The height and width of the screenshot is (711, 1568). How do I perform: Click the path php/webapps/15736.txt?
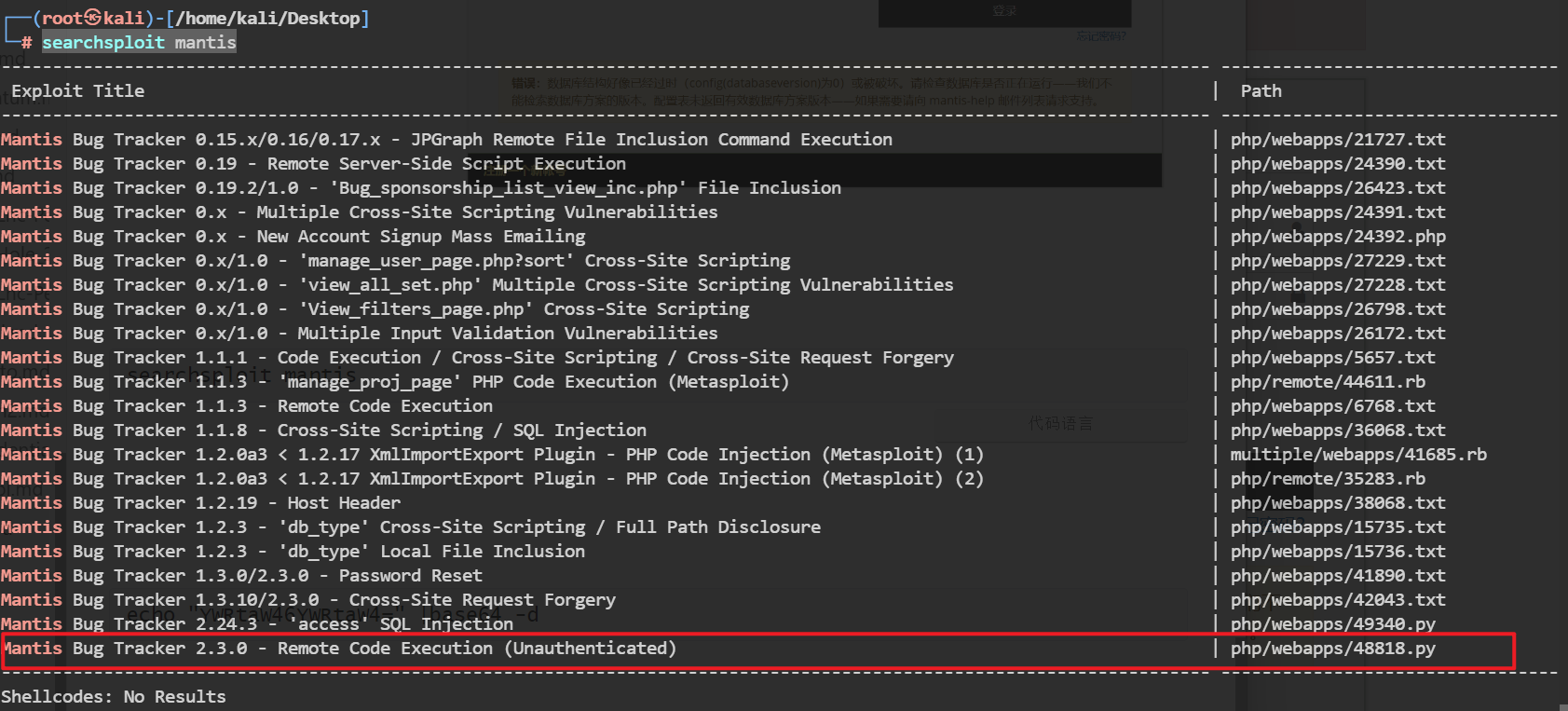[1338, 551]
